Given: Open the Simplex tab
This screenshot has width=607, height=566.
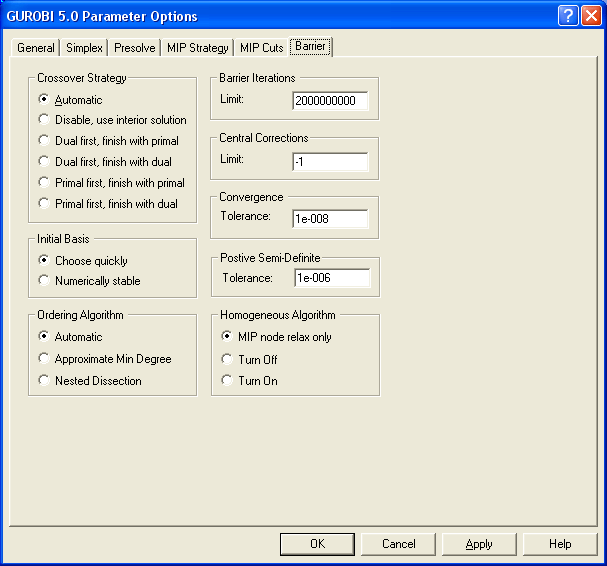Looking at the screenshot, I should click(x=84, y=48).
